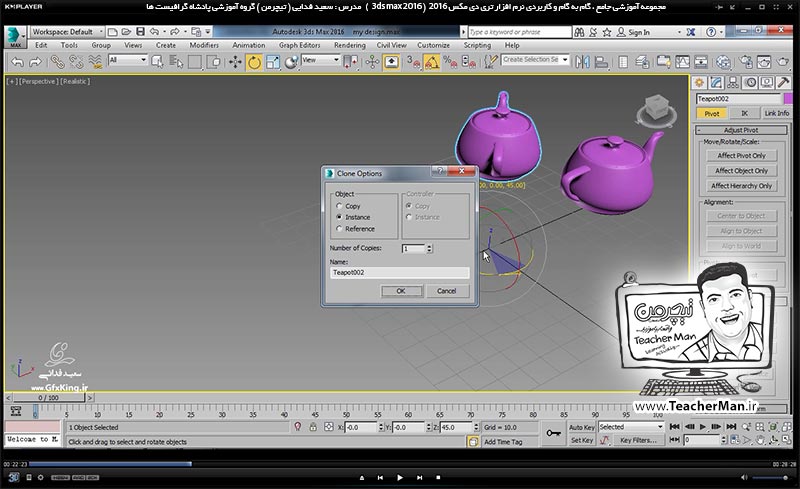Toggle 3D Snaps in main toolbar

413,63
